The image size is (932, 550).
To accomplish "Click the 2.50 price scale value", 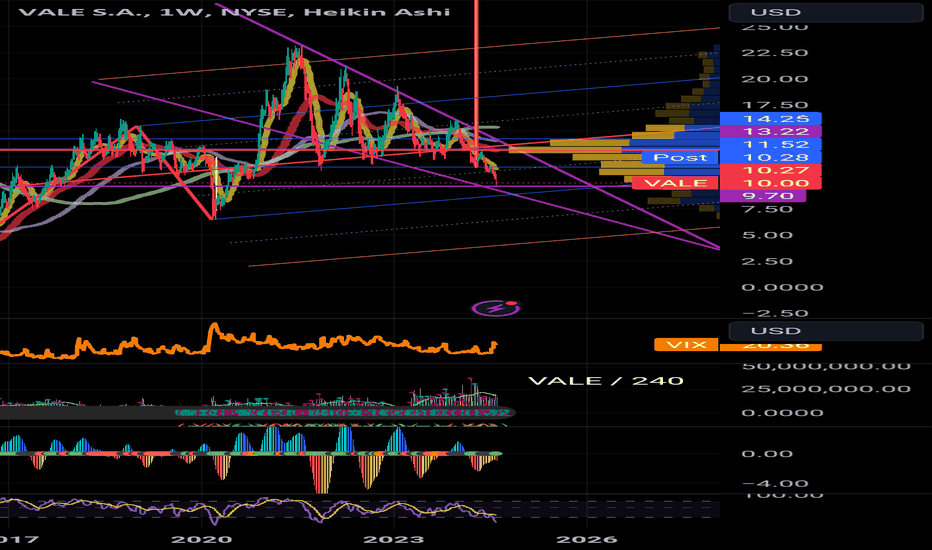I will click(767, 262).
